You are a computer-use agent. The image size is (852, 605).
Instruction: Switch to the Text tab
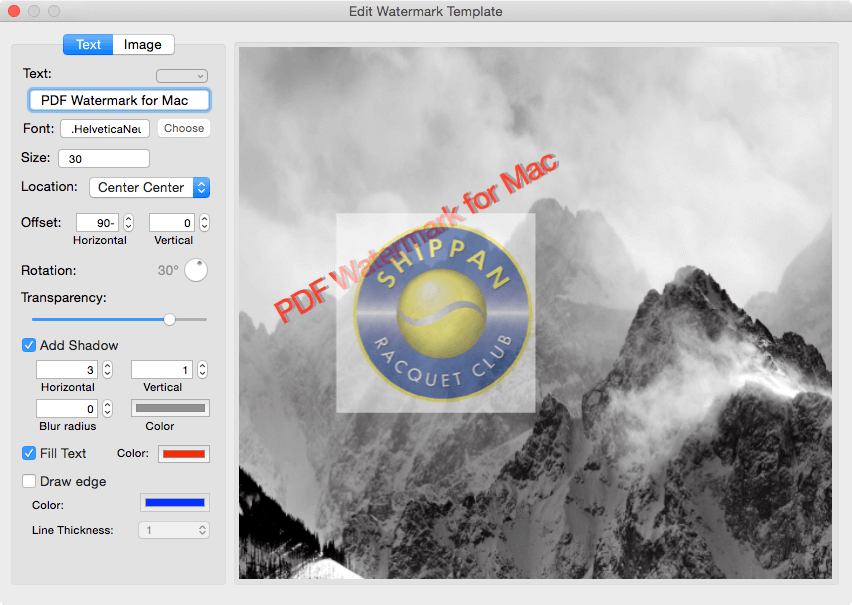point(88,45)
